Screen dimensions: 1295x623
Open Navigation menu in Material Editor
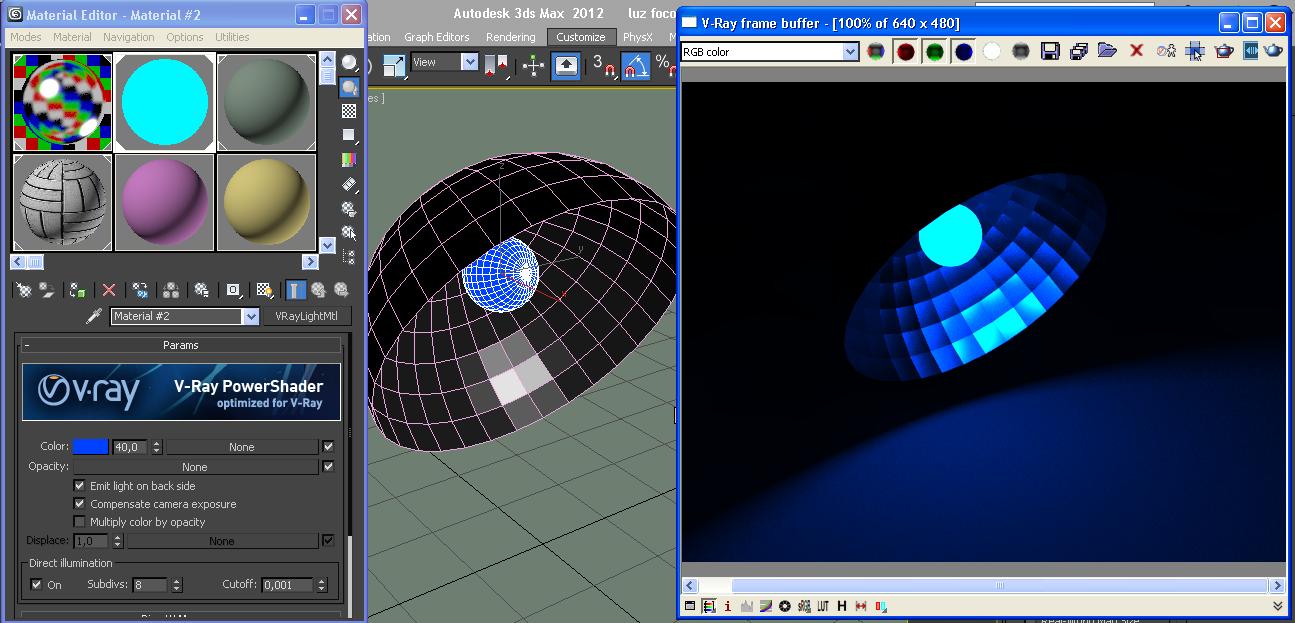(129, 37)
